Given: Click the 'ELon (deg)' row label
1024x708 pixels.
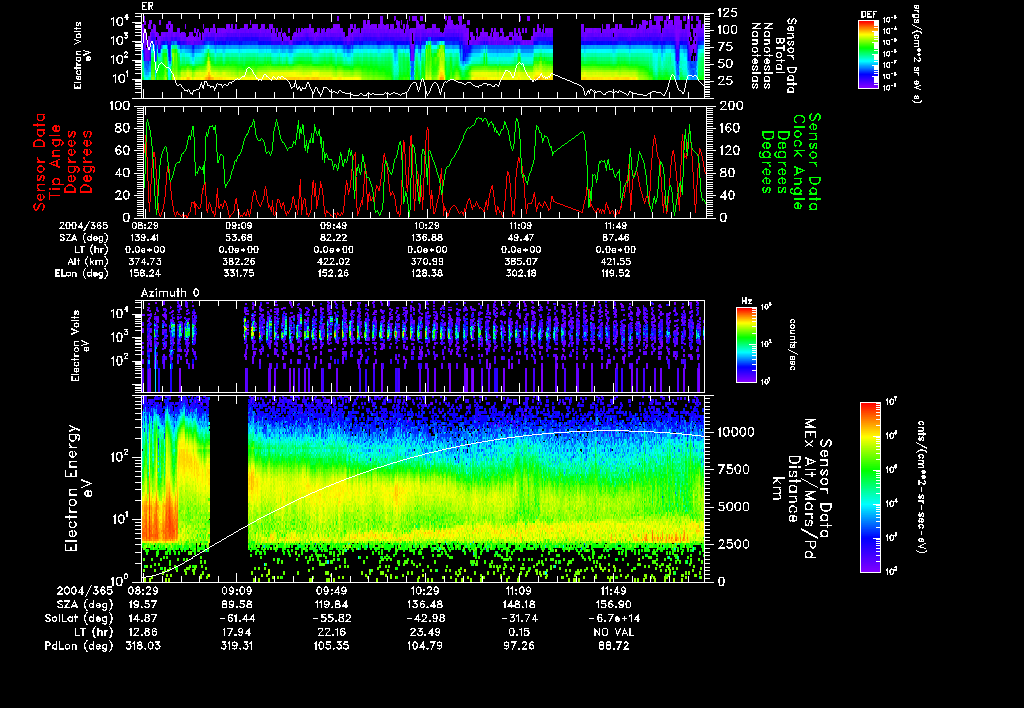Looking at the screenshot, I should (x=81, y=273).
